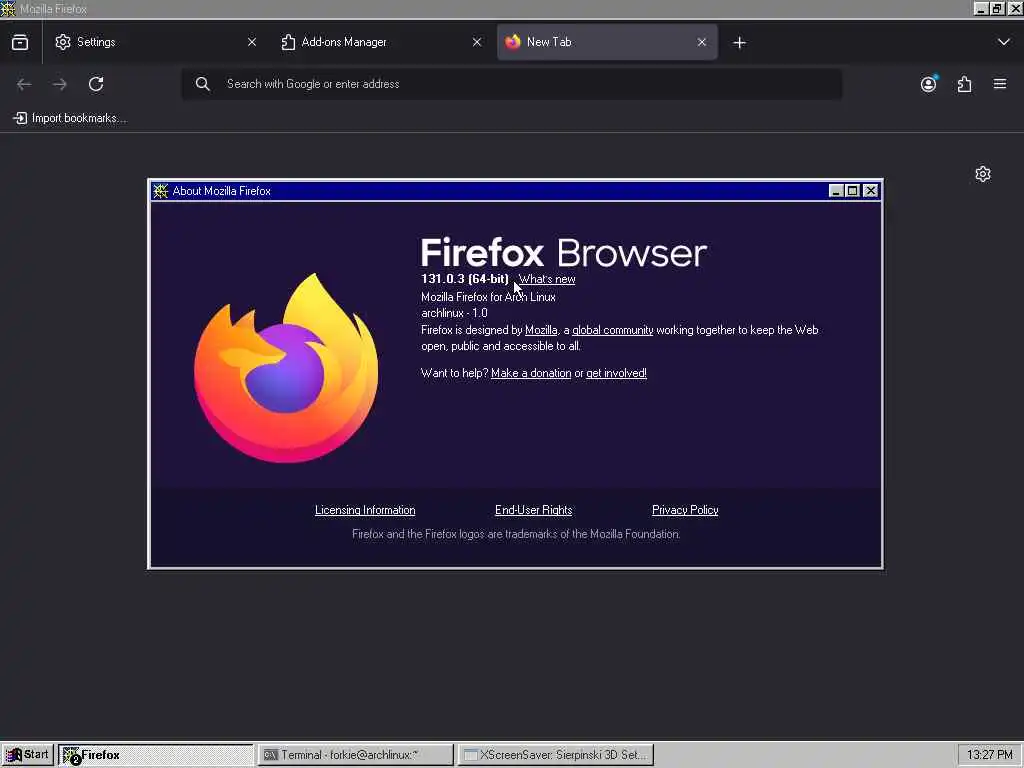The height and width of the screenshot is (768, 1024).
Task: Open the hamburger application menu
Action: pos(1000,84)
